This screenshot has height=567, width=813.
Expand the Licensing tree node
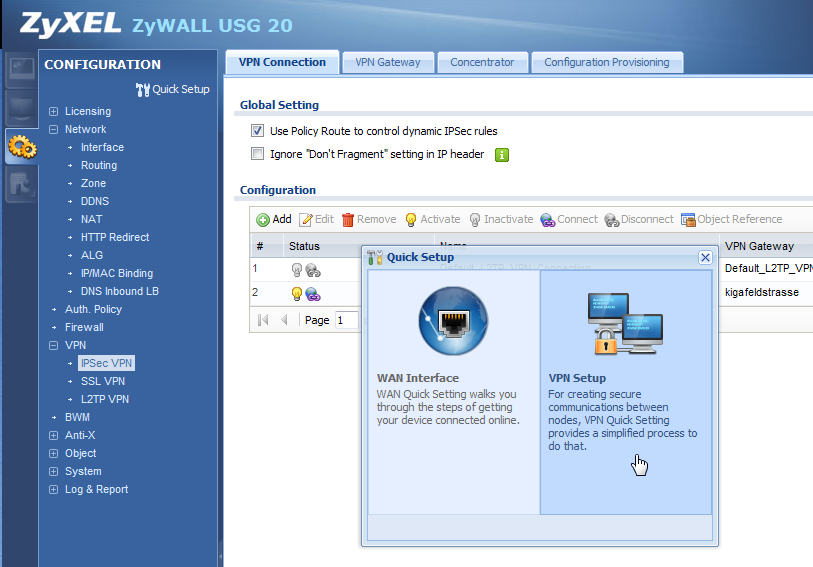(54, 112)
